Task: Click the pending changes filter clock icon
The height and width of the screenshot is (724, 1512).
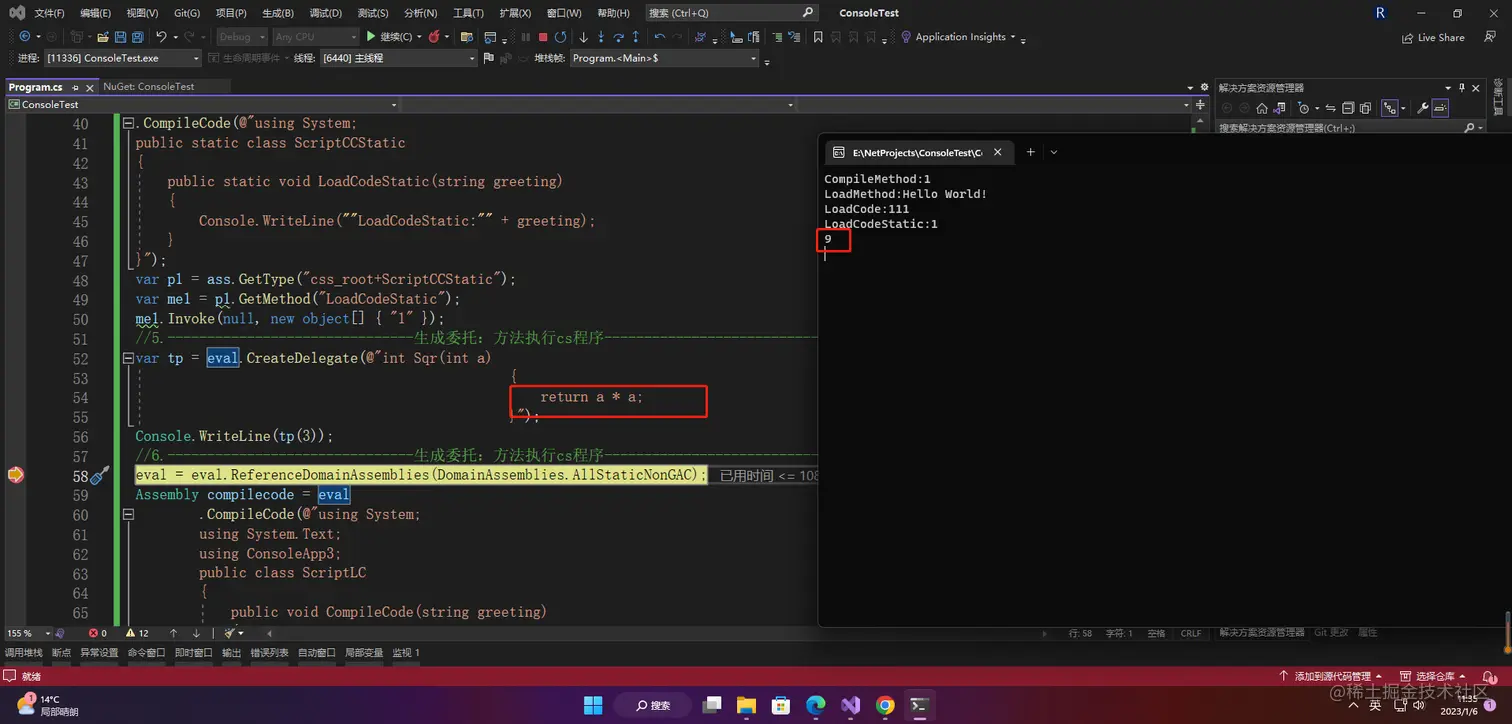Action: [1303, 108]
